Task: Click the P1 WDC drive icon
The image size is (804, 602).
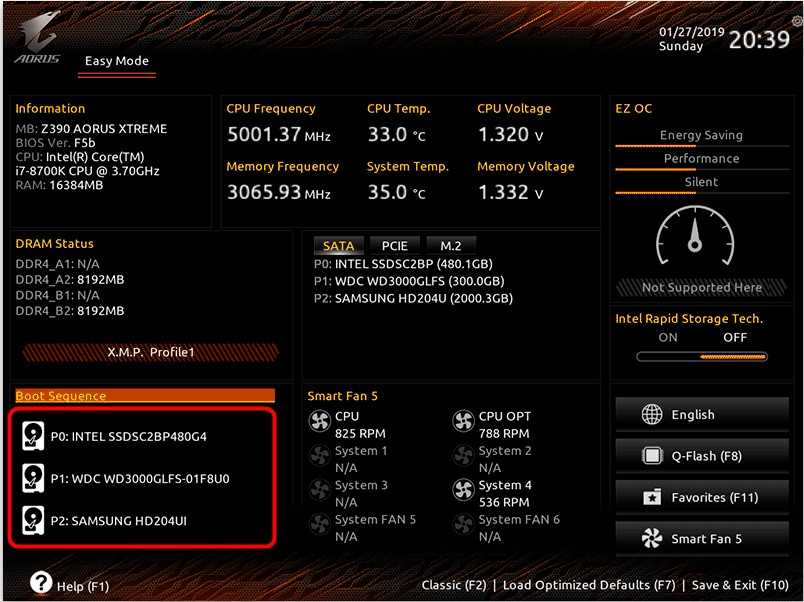Action: [x=33, y=478]
